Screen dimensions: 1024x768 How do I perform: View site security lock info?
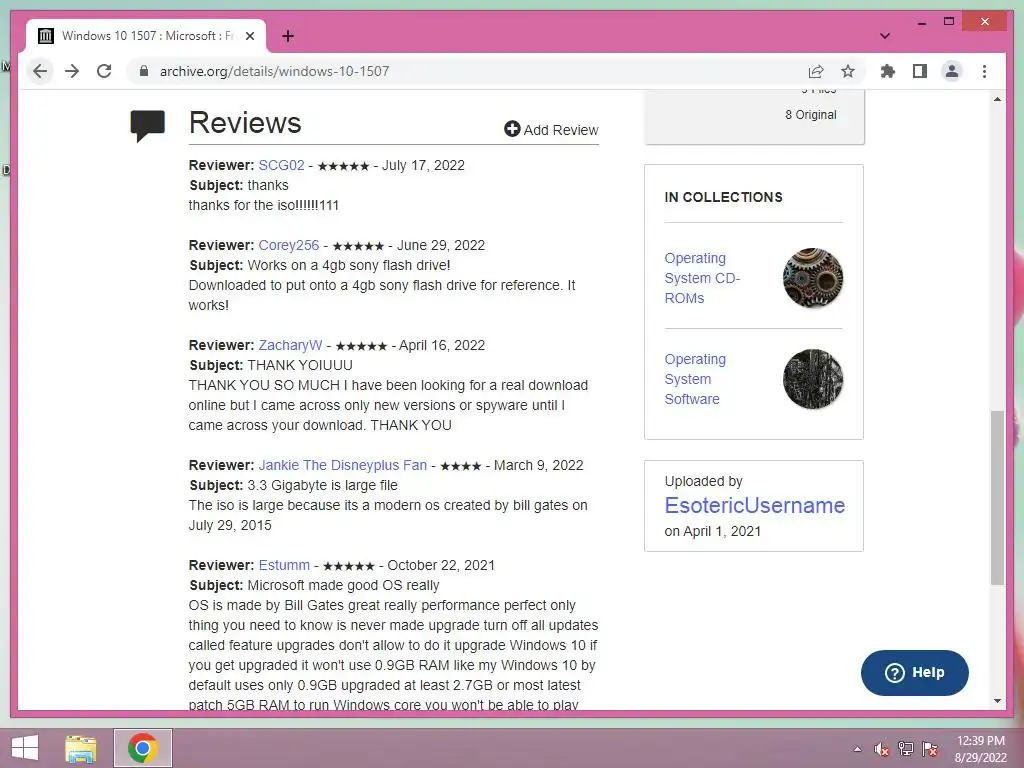tap(144, 71)
